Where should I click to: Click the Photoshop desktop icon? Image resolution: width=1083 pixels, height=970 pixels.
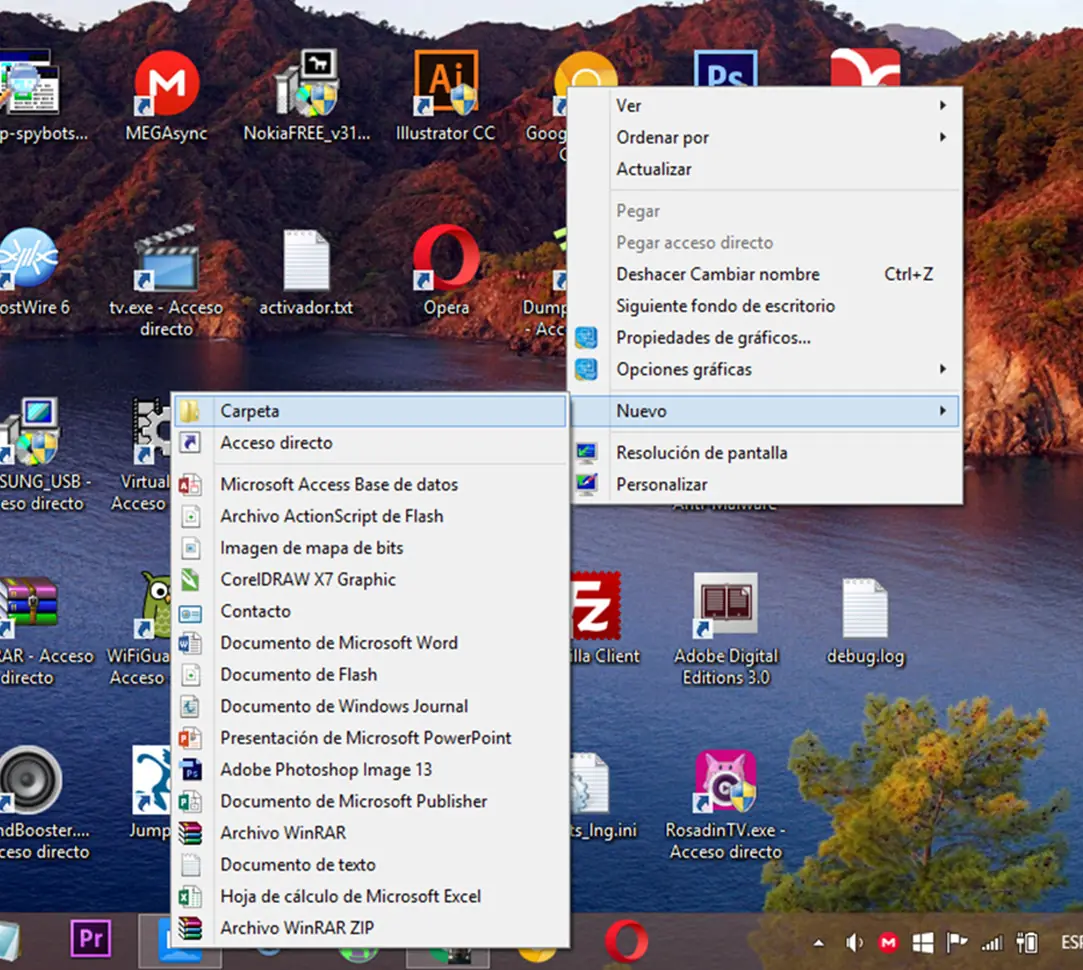(x=725, y=68)
